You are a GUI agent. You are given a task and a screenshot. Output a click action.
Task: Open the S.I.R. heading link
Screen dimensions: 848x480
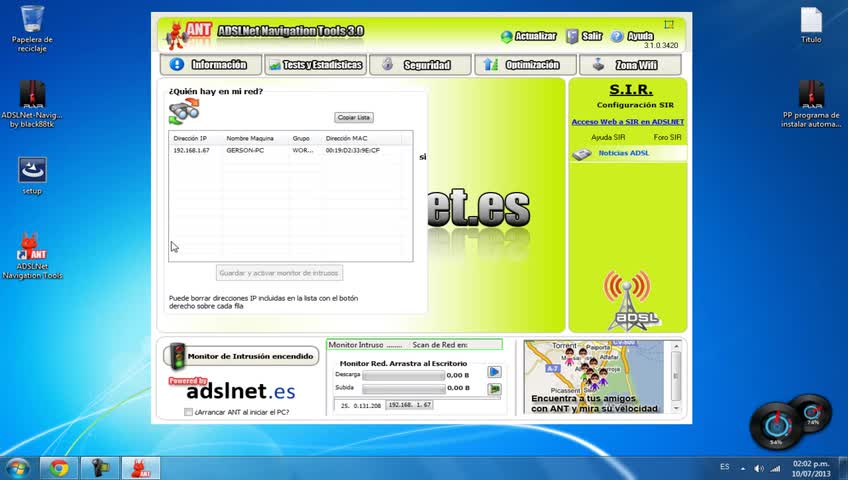(631, 90)
